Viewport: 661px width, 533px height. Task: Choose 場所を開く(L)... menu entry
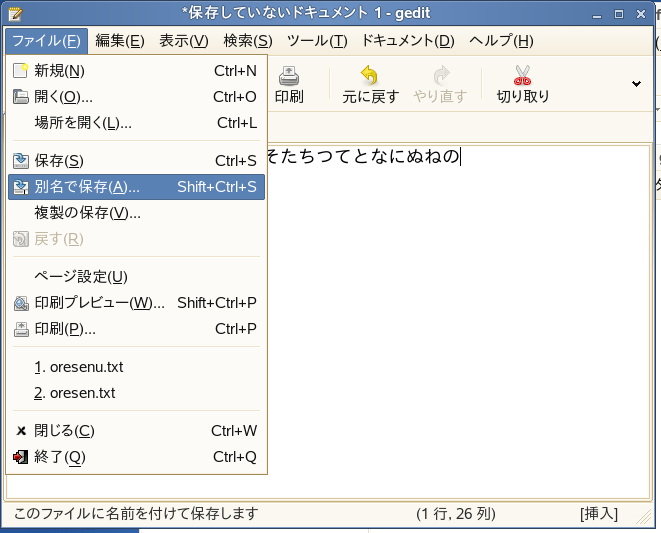136,123
